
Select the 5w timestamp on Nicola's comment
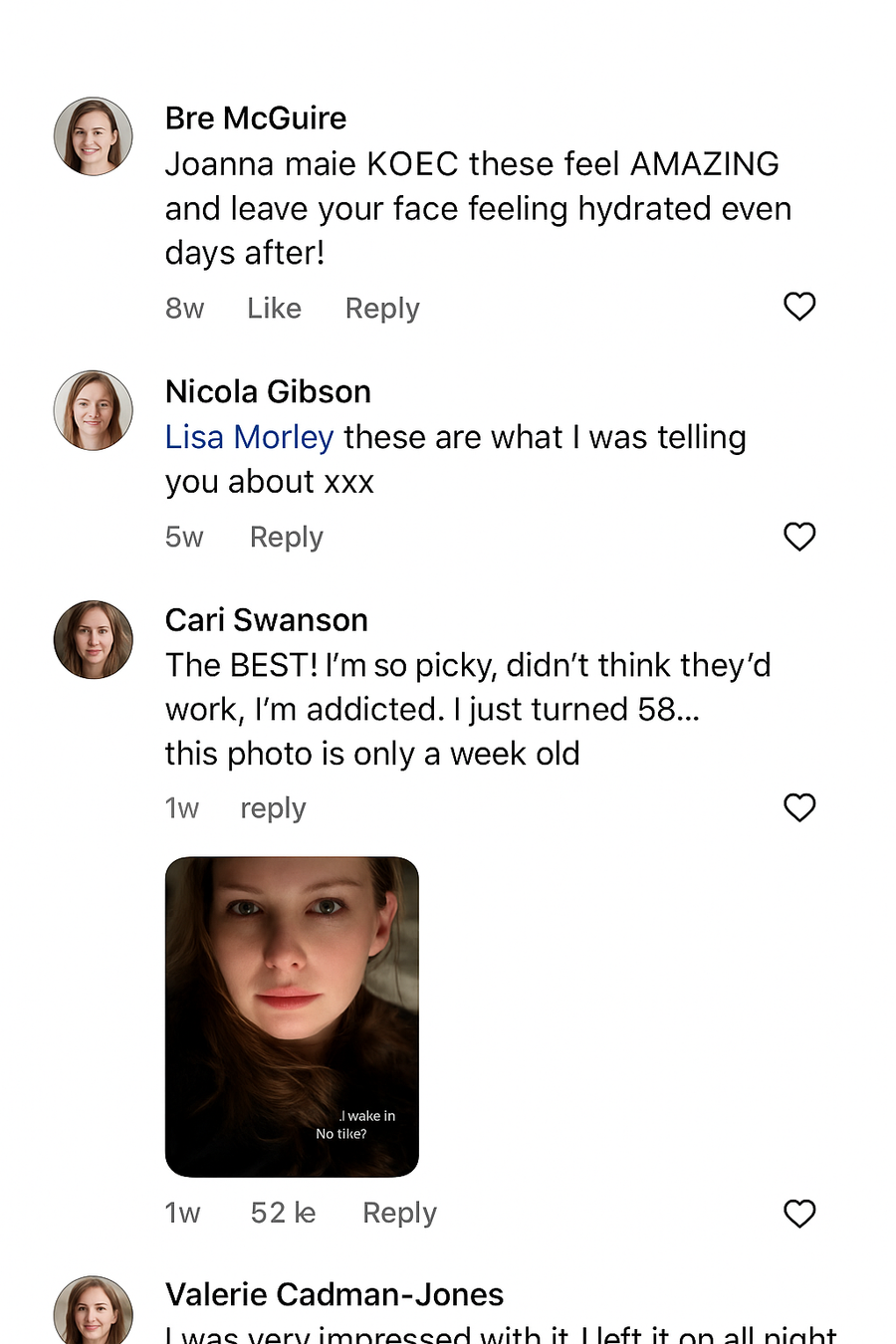tap(184, 537)
